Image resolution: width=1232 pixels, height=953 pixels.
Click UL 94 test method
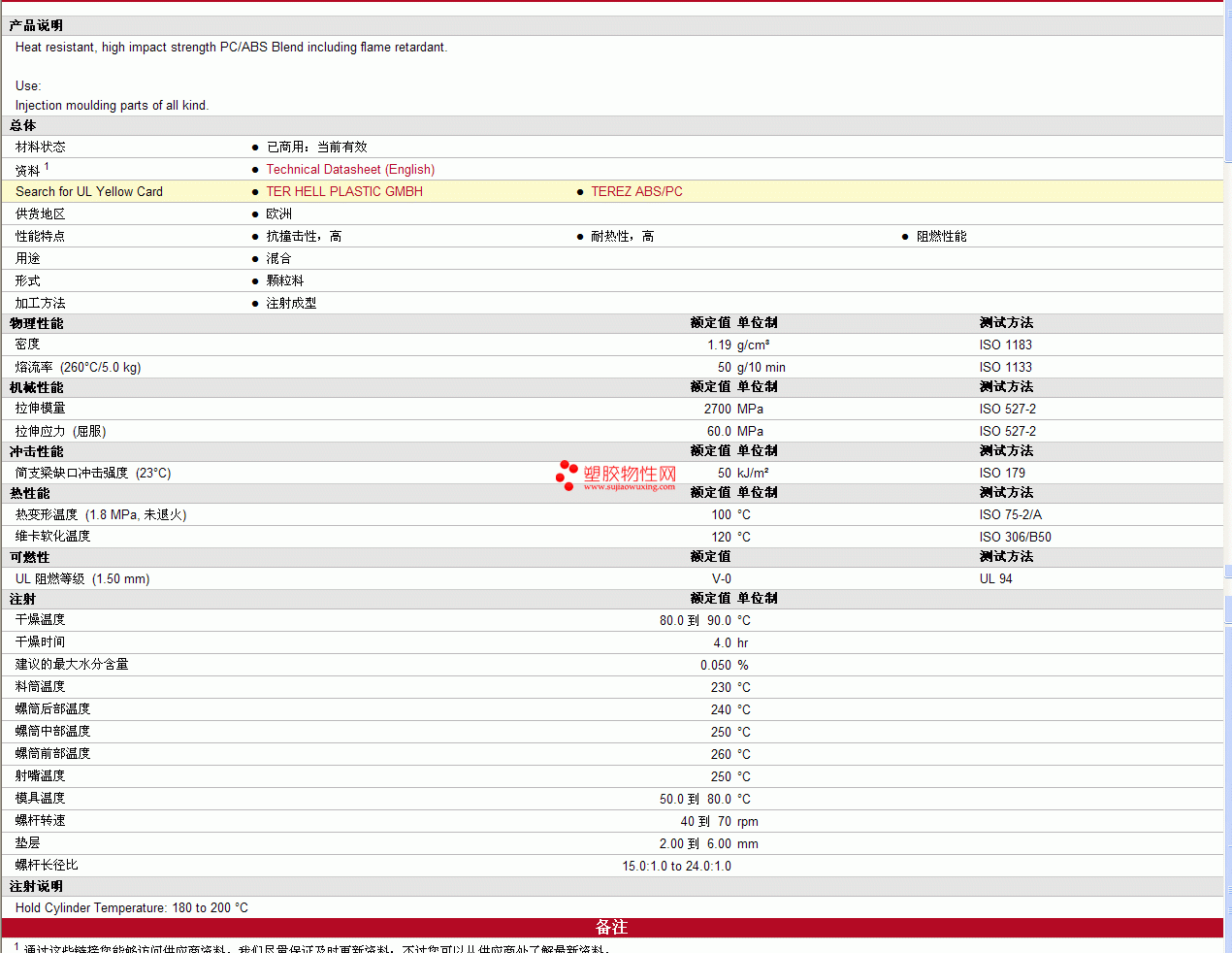point(995,579)
